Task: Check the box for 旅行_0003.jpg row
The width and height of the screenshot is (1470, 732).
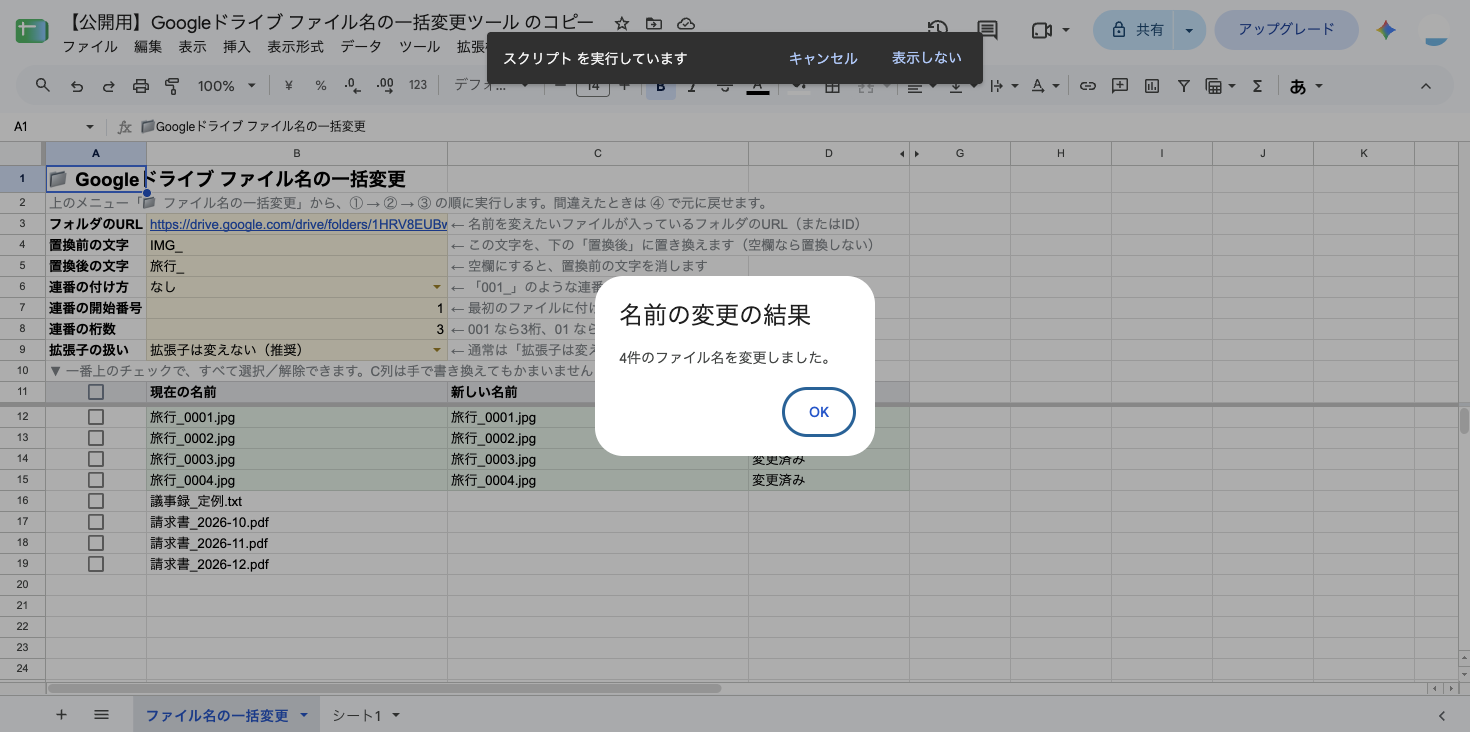Action: 96,459
